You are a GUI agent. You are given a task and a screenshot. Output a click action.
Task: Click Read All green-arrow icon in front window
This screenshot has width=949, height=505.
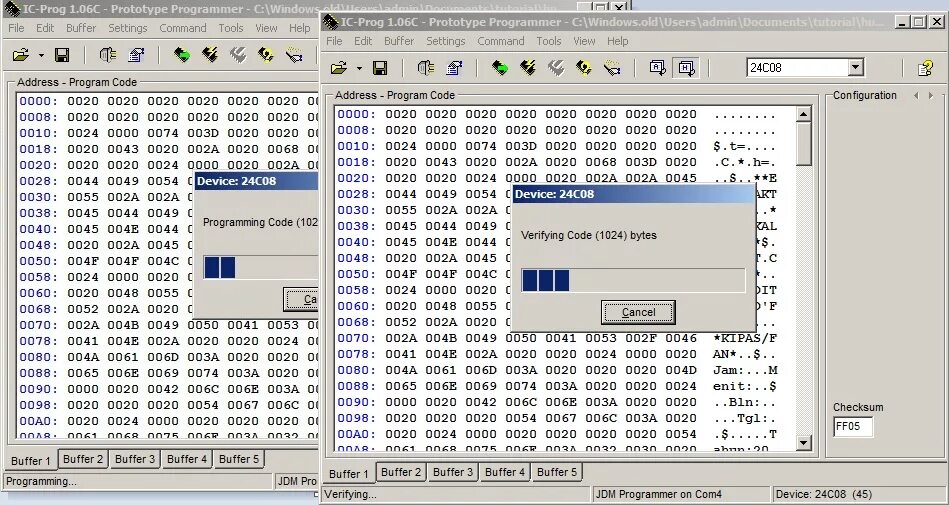click(x=499, y=68)
